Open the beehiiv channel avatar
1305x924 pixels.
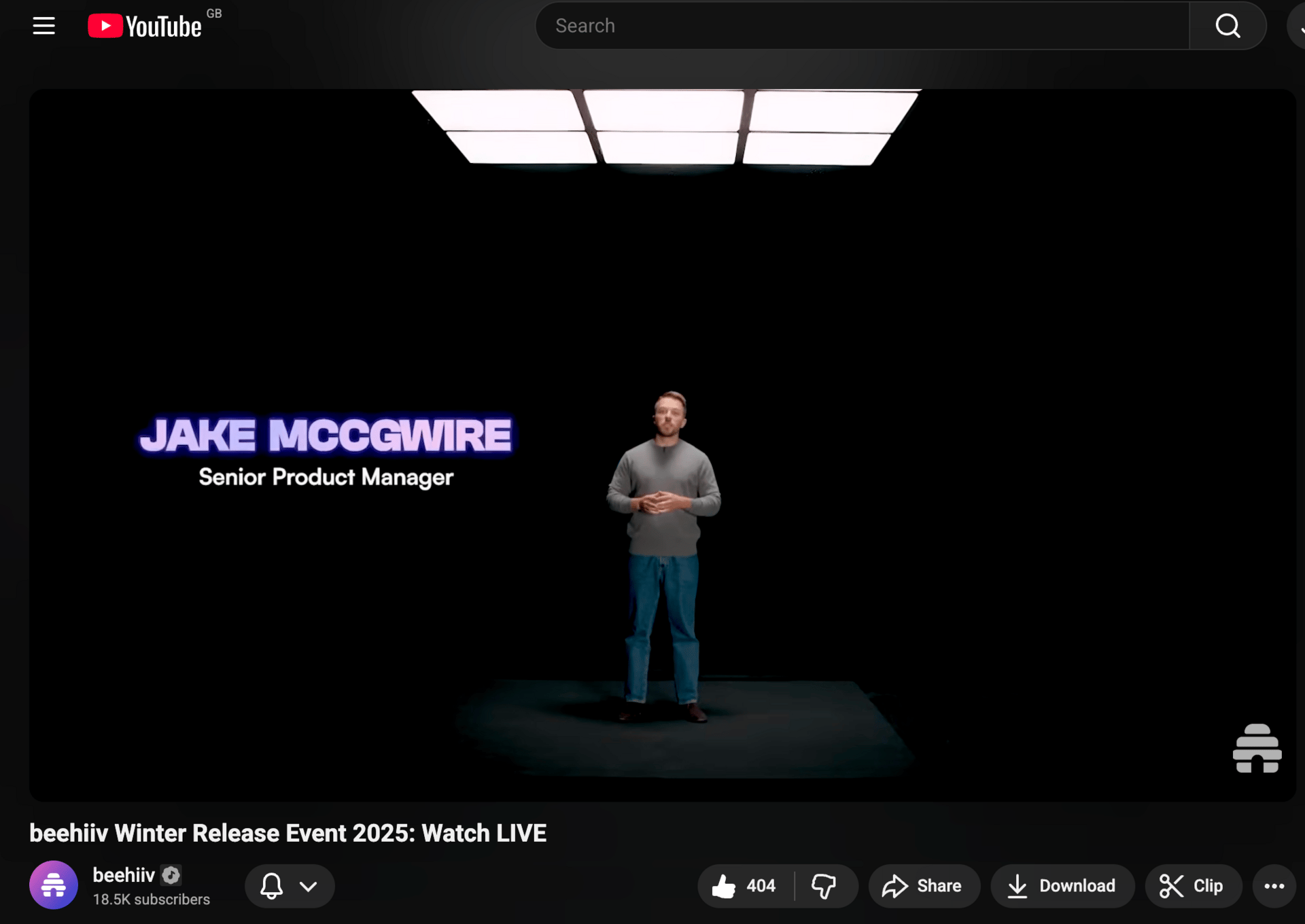(53, 885)
